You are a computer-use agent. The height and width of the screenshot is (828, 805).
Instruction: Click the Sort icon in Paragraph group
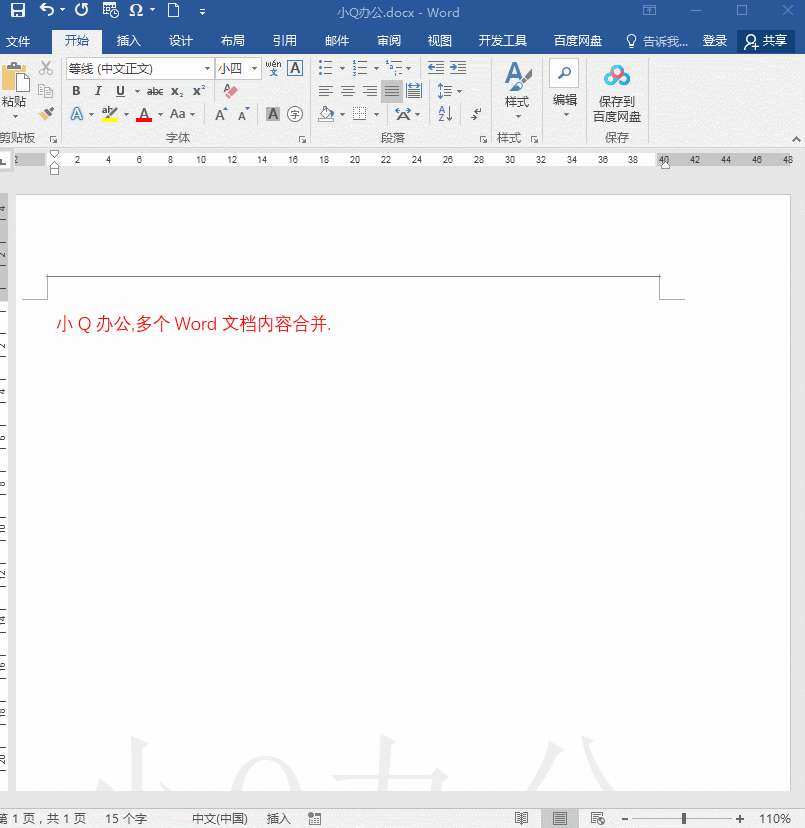click(443, 114)
